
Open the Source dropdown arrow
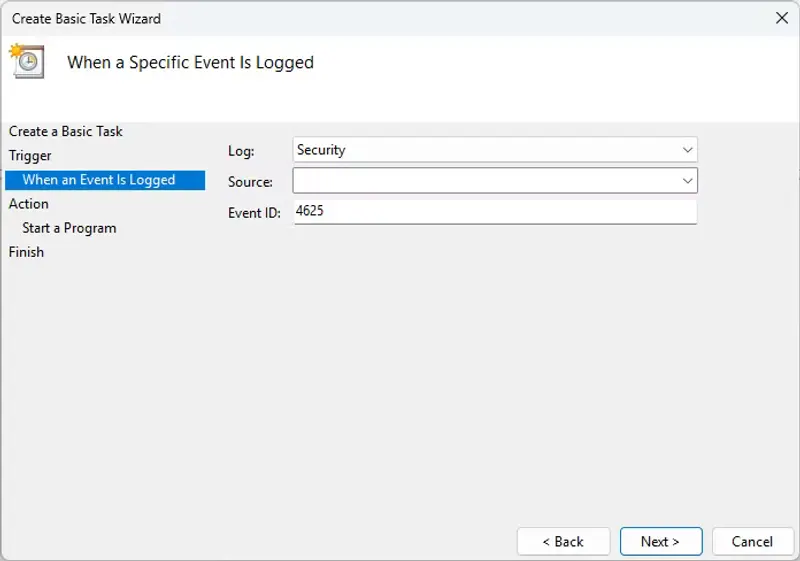[x=687, y=181]
